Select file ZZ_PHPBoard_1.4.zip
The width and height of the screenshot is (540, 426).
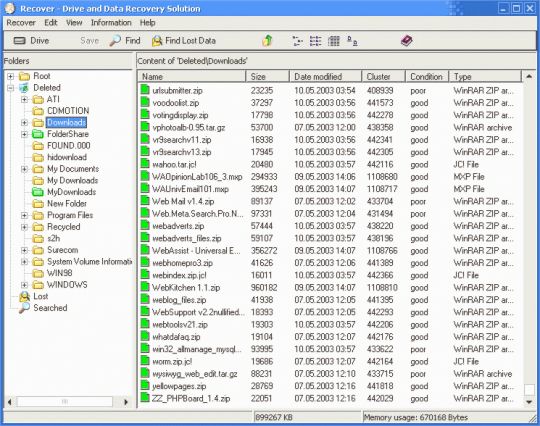pyautogui.click(x=191, y=398)
